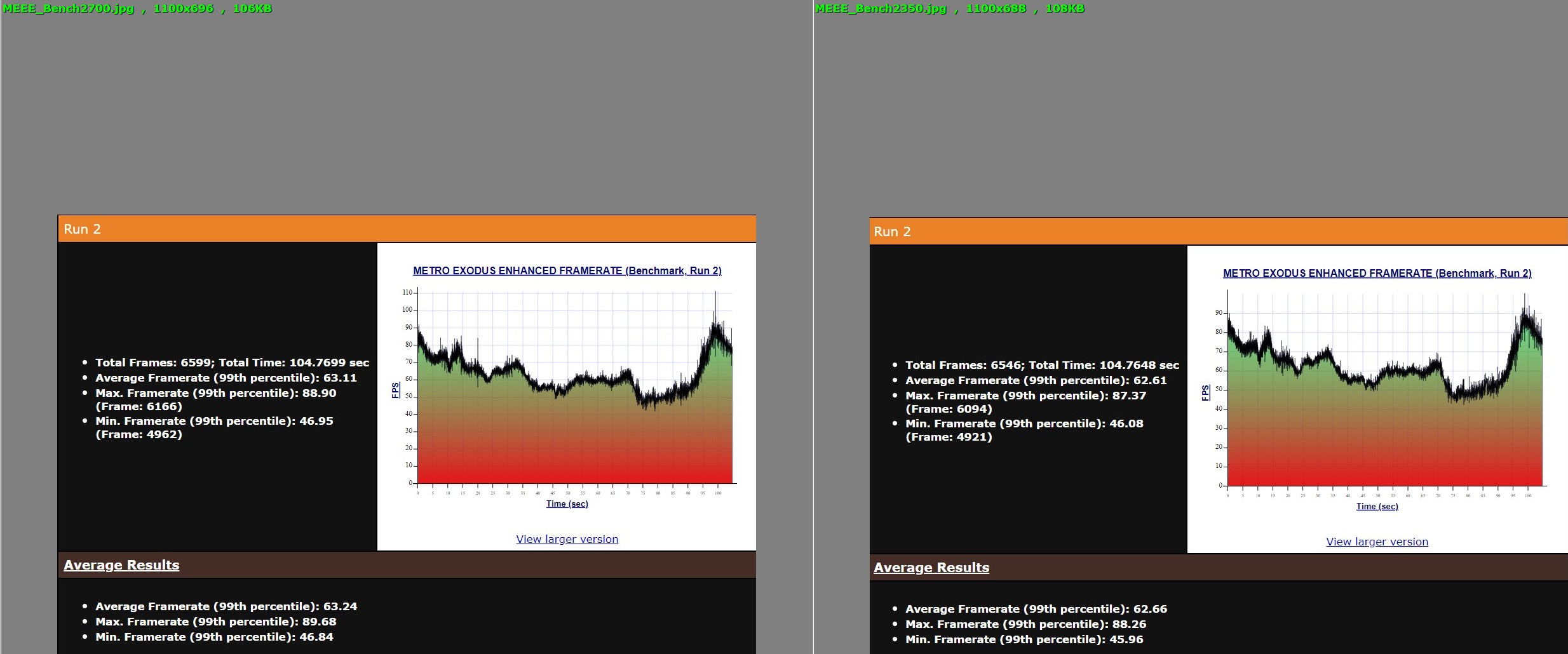The image size is (1568, 654).
Task: Click the right chart 'FPS' axis label
Action: (x=1205, y=392)
